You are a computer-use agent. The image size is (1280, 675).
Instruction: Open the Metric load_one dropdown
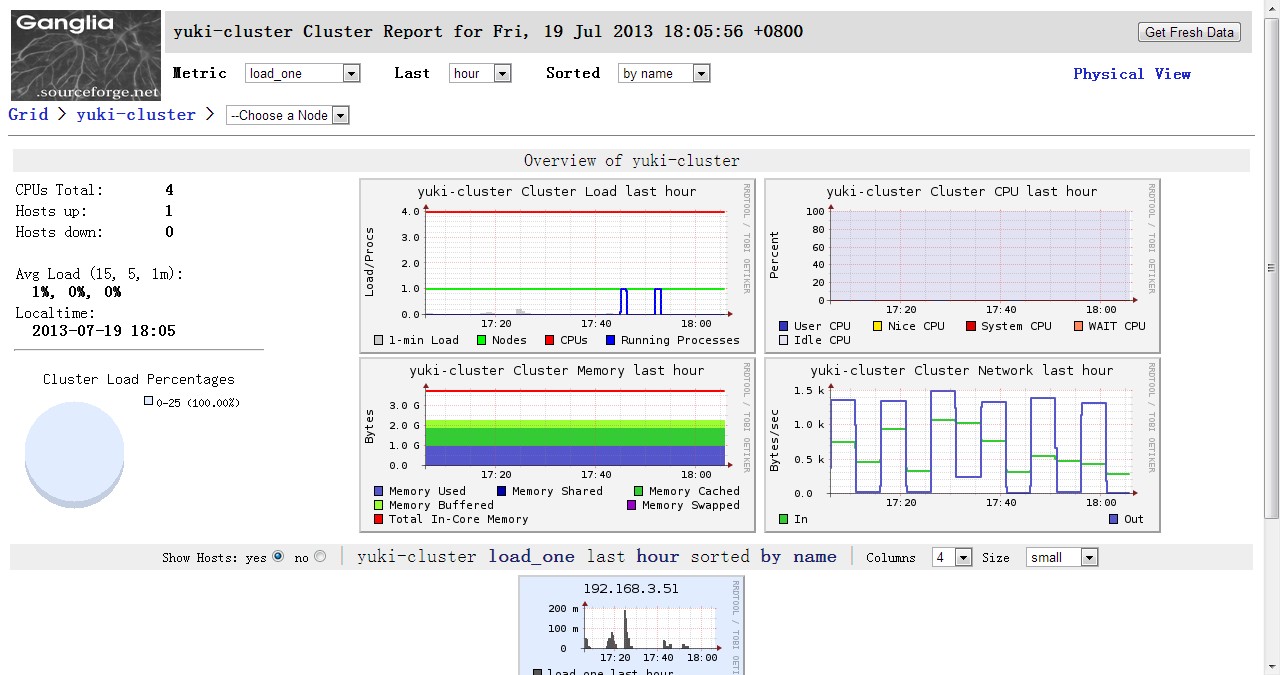(302, 73)
